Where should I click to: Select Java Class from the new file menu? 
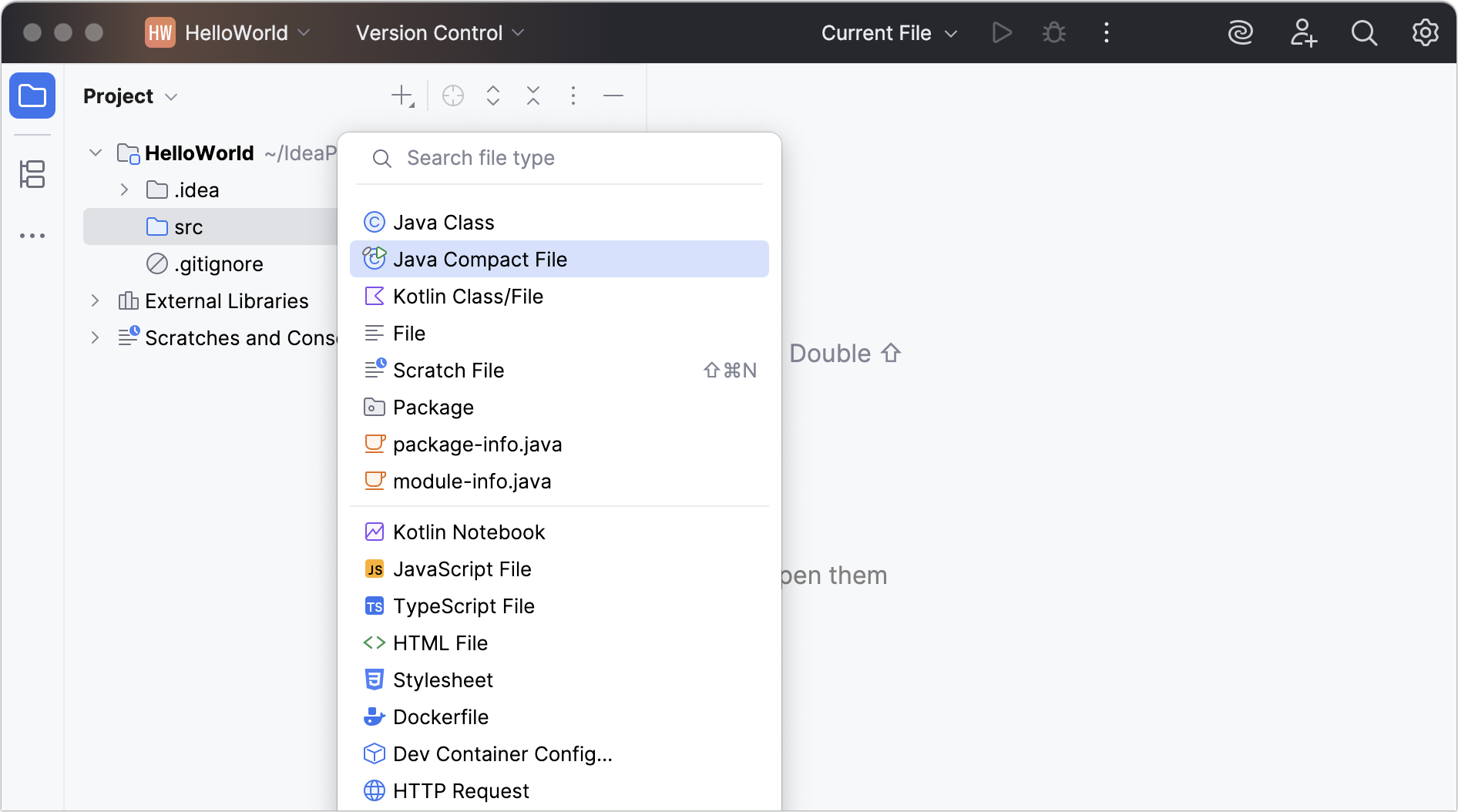[444, 222]
